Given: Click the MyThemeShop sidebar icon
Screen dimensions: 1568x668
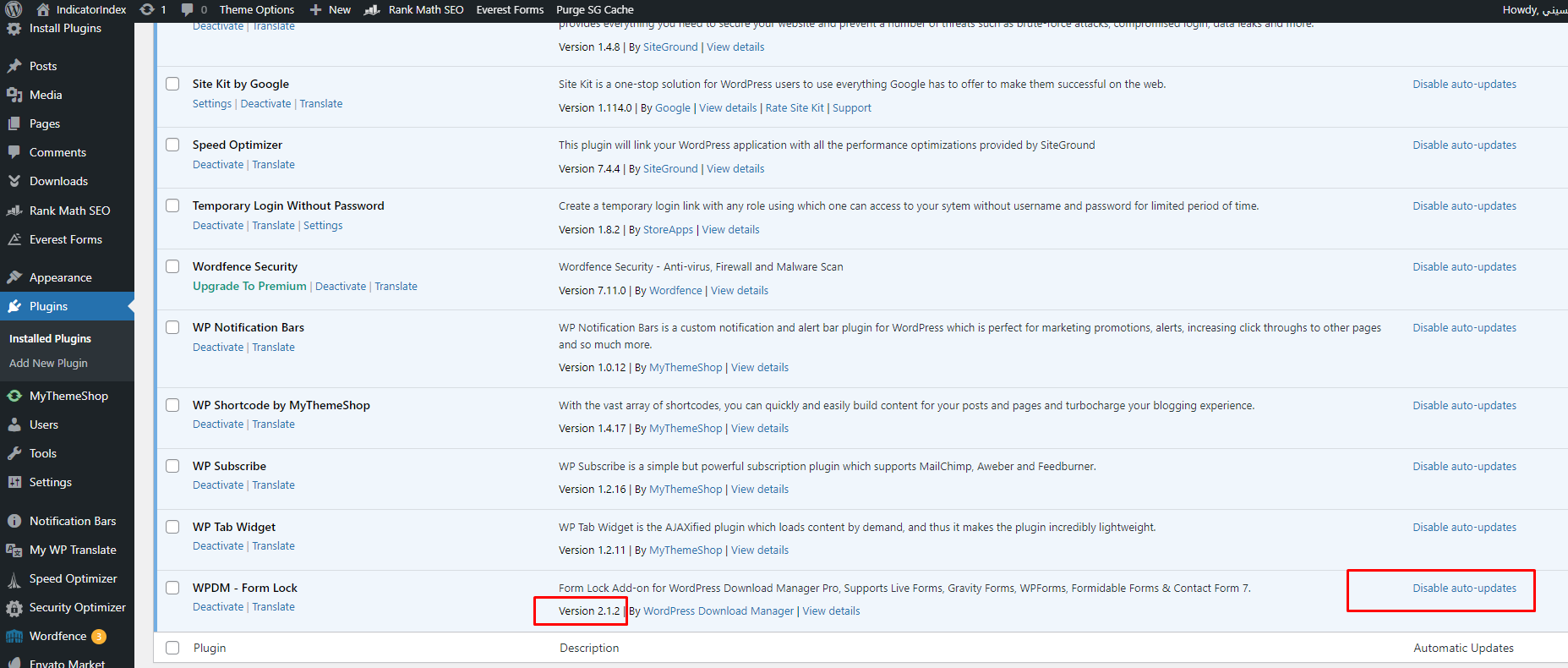Looking at the screenshot, I should click(14, 396).
